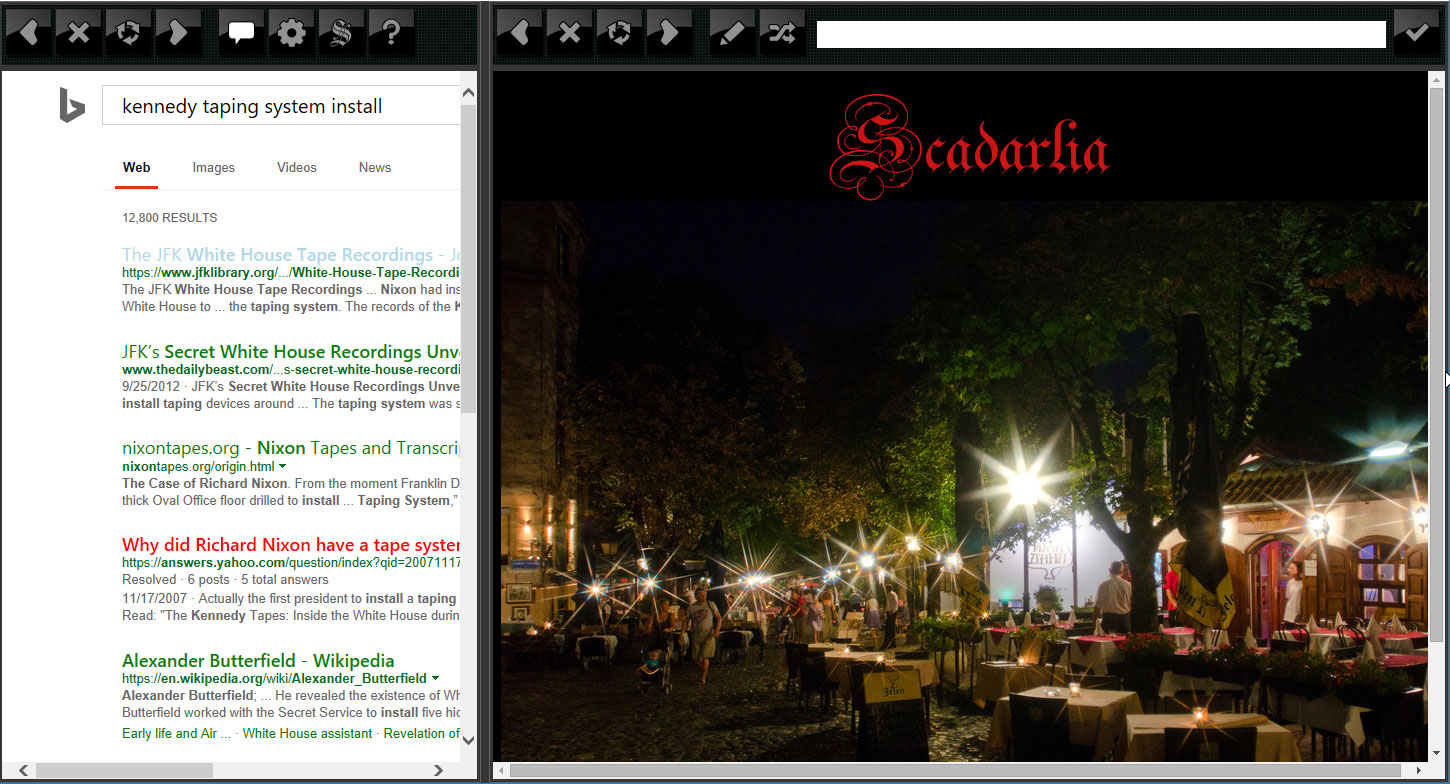Reload the right Scadarlia pane
The width and height of the screenshot is (1450, 784).
pyautogui.click(x=620, y=33)
